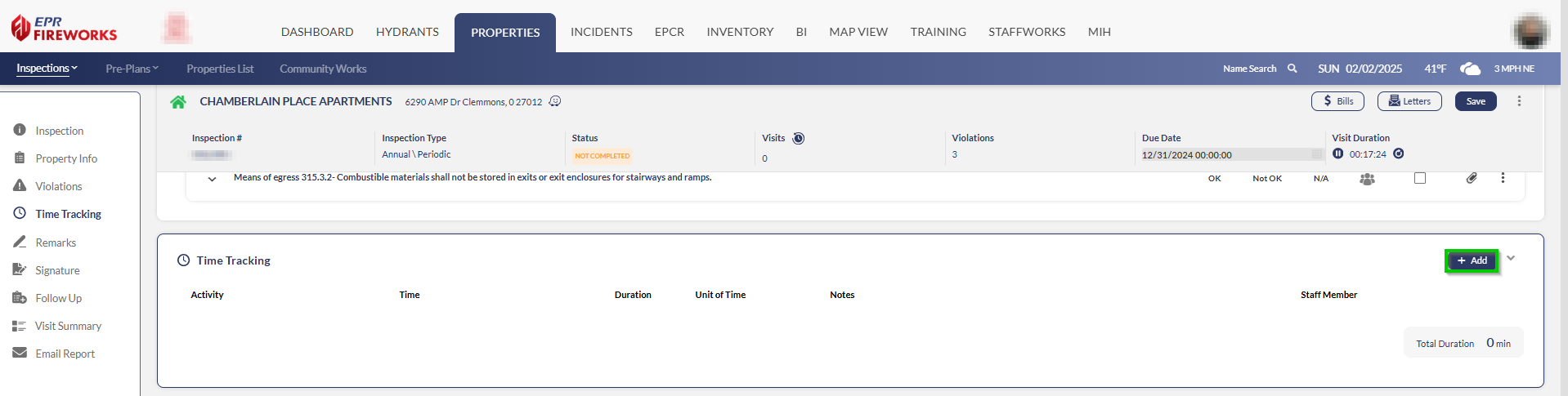Open the Inspections dropdown menu
Screen dimensions: 1568x396
click(x=47, y=69)
